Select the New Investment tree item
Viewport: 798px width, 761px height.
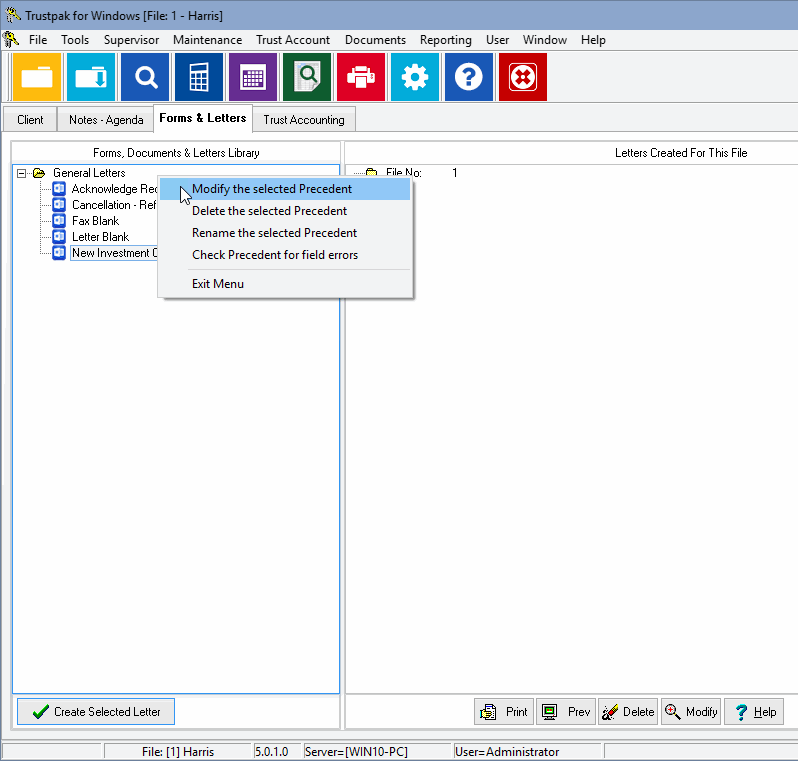(115, 253)
